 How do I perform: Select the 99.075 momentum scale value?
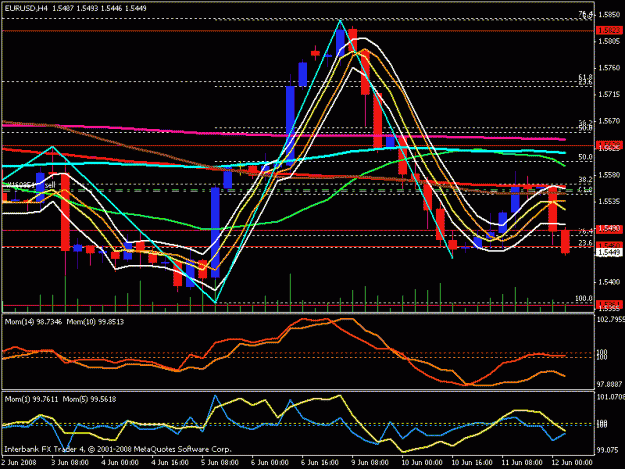(608, 450)
